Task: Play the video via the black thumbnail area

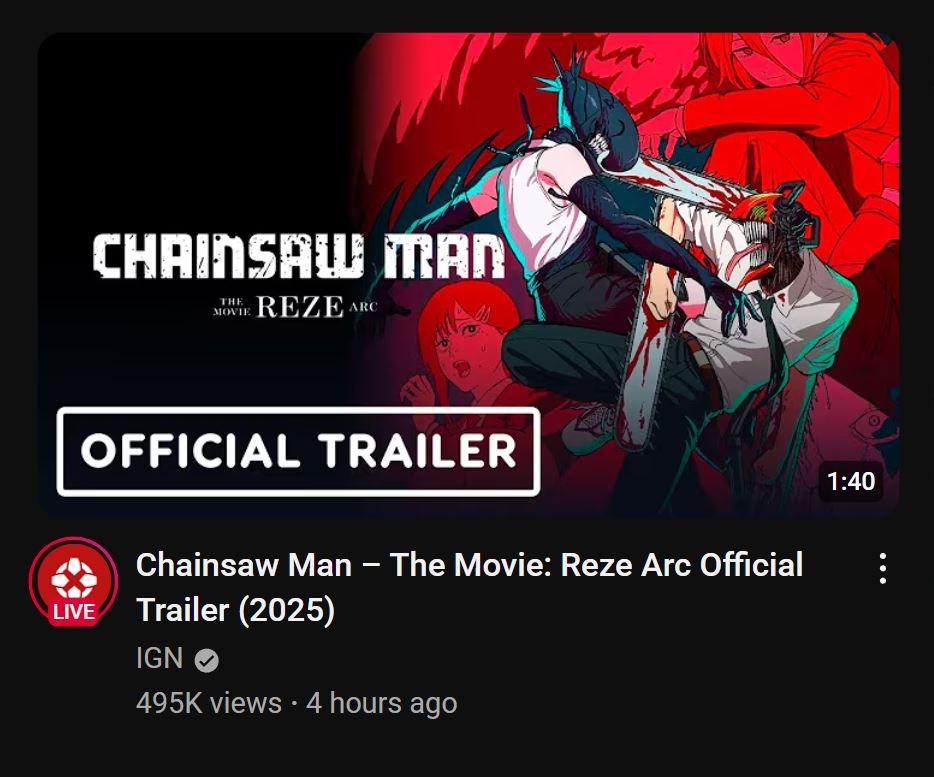Action: 197,131
